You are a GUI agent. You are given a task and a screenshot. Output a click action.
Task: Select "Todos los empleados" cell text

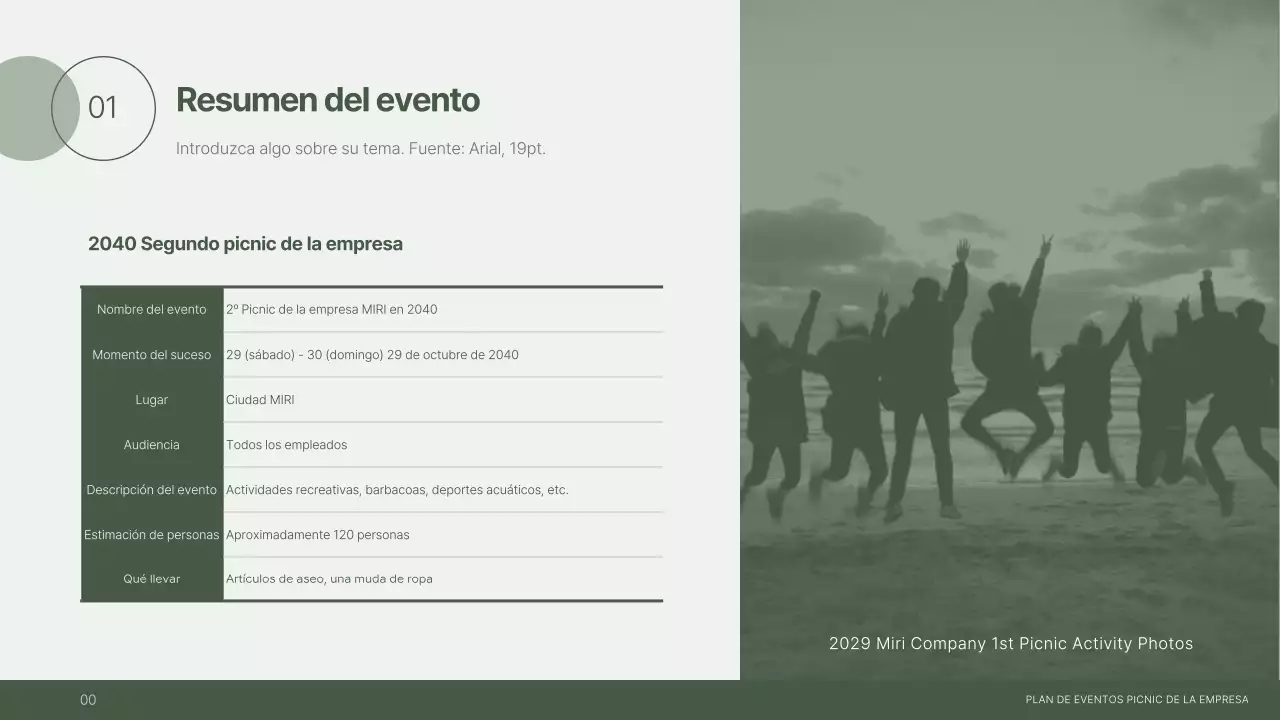tap(285, 444)
